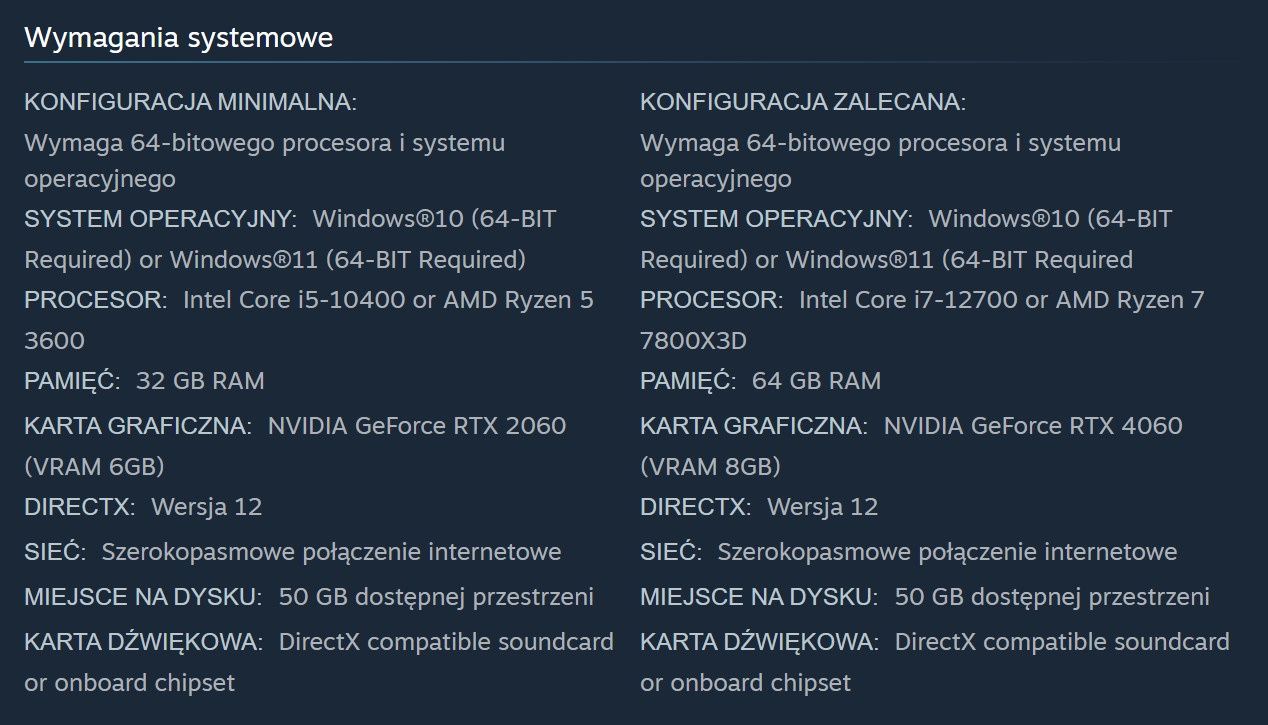Select the KONFIGURACJA MINIMALNA label
Viewport: 1268px width, 725px height.
click(x=190, y=102)
